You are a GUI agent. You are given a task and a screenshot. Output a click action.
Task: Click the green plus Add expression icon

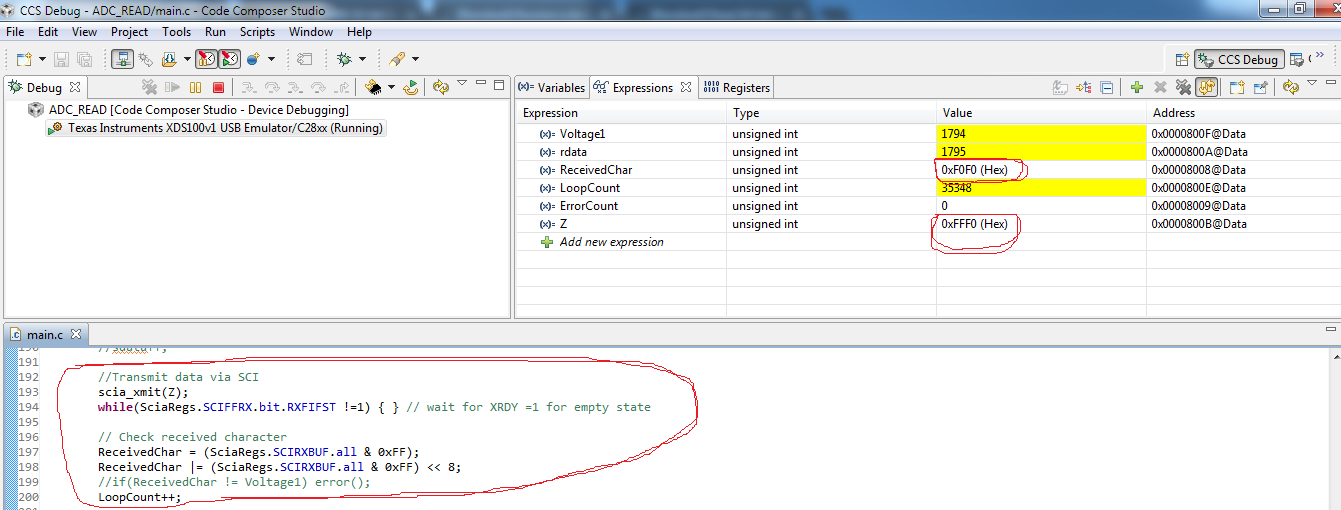click(1137, 87)
